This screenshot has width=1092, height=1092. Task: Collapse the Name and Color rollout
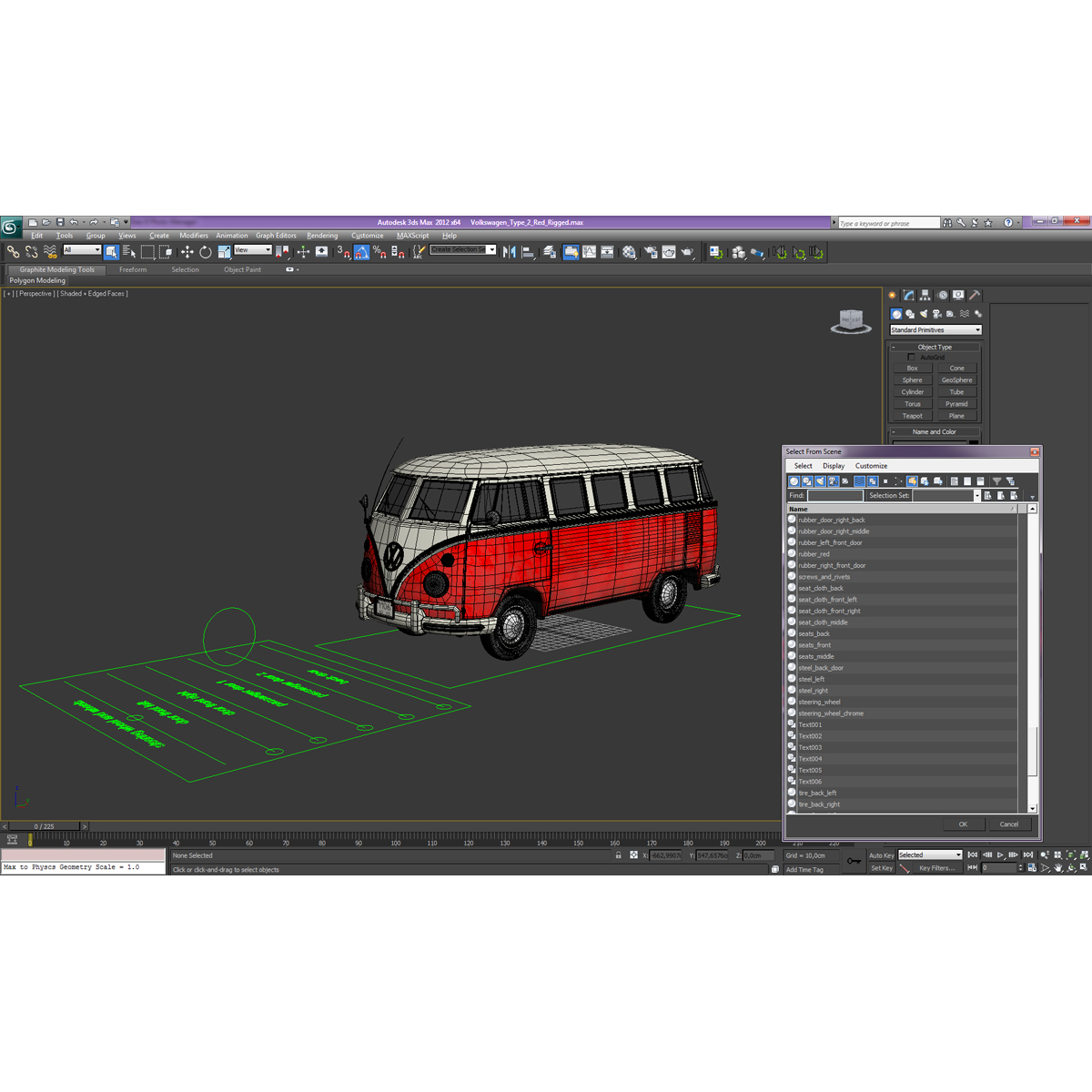[x=935, y=432]
